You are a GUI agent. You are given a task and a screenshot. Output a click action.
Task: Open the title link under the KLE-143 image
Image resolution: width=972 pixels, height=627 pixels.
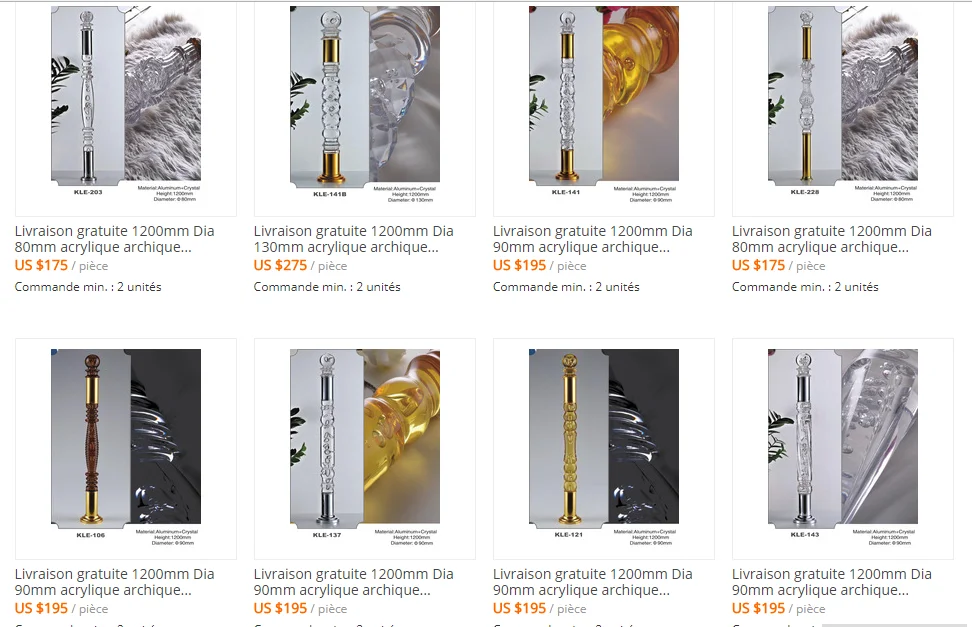[831, 582]
